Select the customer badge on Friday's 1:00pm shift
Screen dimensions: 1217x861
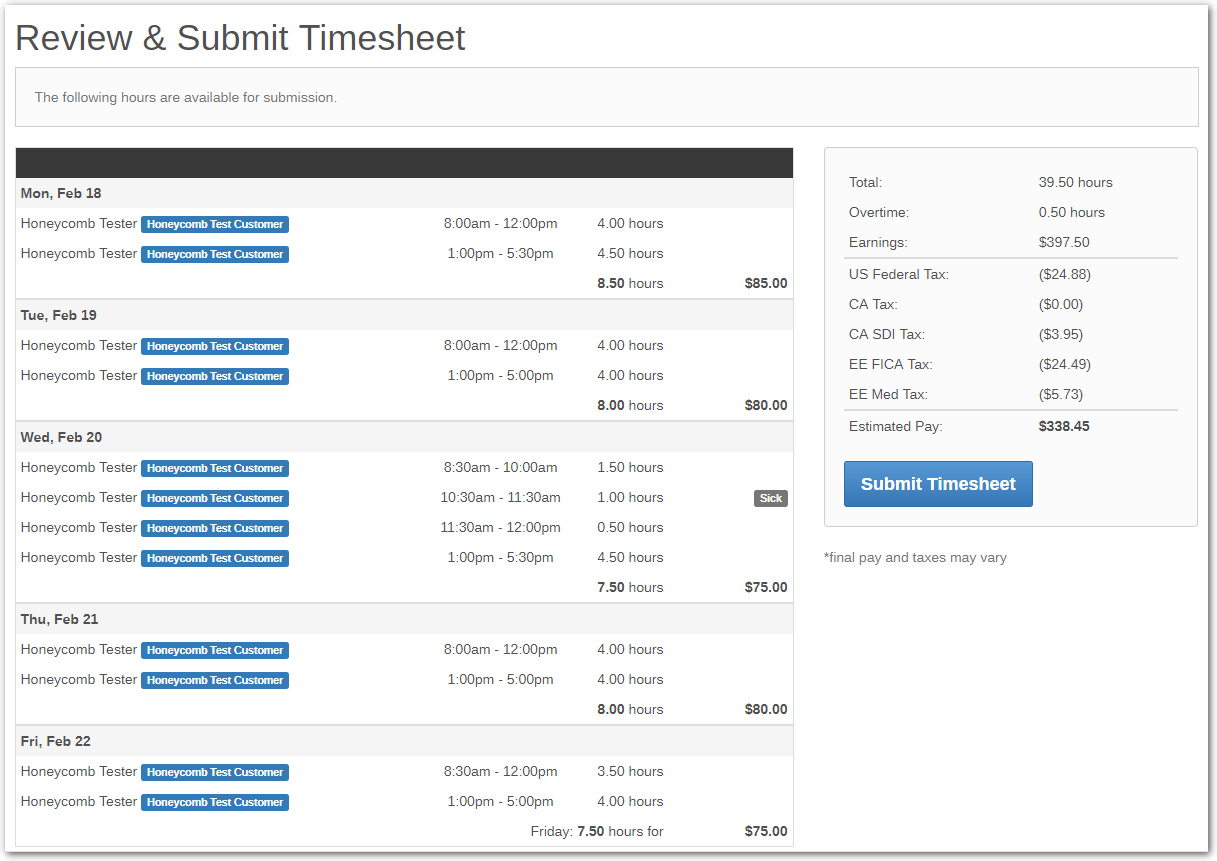point(214,802)
